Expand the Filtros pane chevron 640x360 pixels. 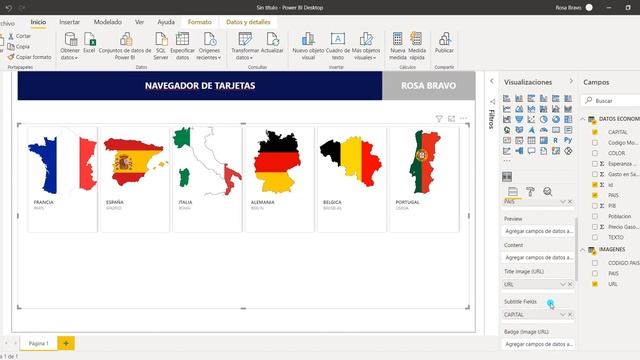tap(492, 81)
